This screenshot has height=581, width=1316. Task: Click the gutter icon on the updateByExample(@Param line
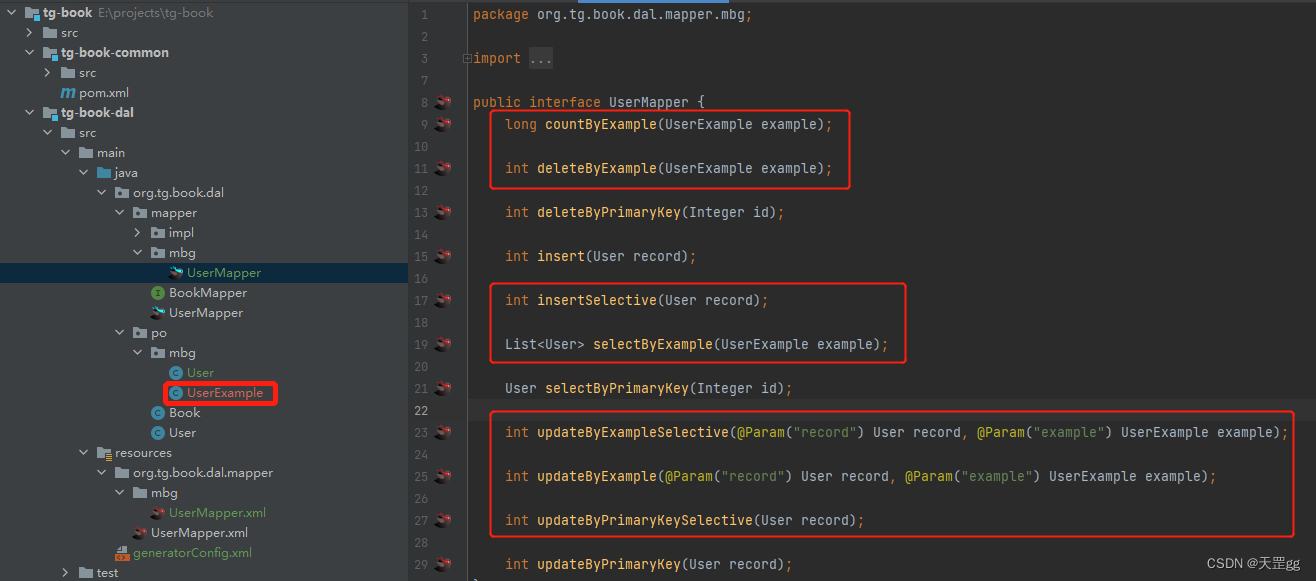pos(443,476)
